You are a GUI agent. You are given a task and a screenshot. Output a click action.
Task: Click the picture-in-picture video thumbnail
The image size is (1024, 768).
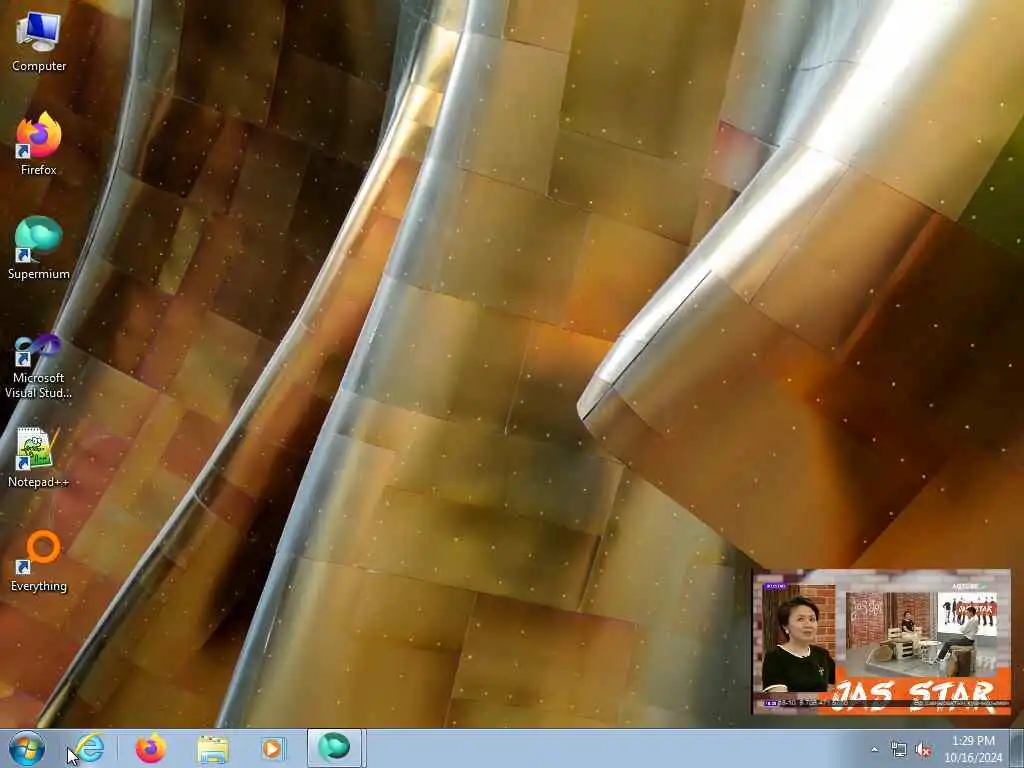pos(882,642)
